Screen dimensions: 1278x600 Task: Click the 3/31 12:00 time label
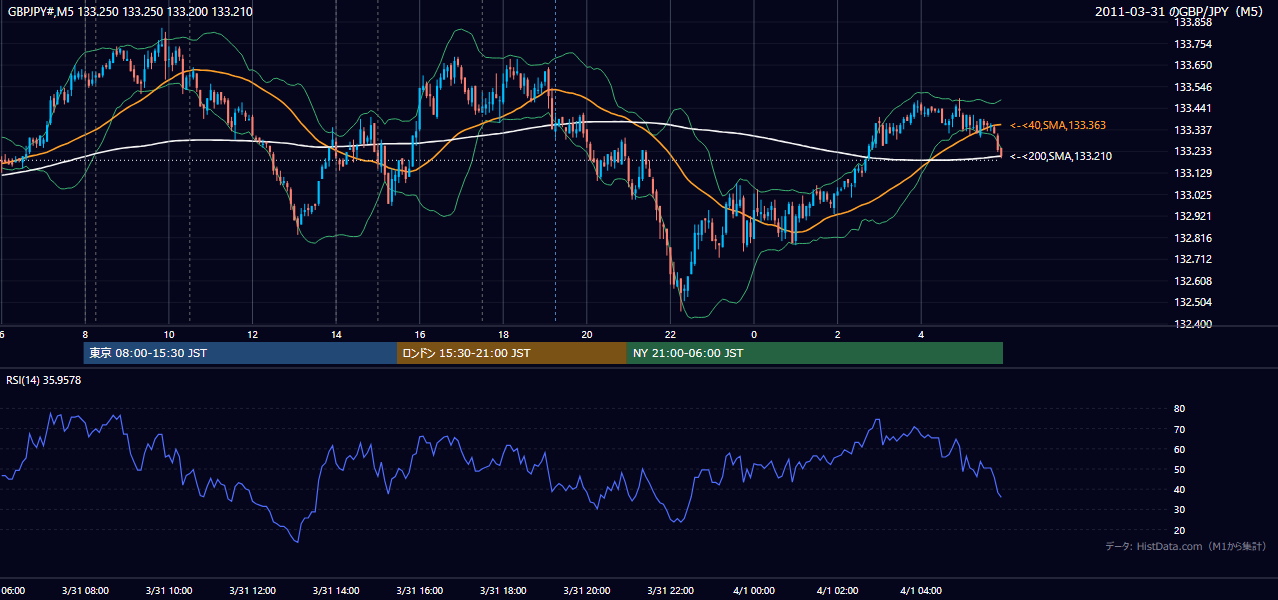pos(253,590)
